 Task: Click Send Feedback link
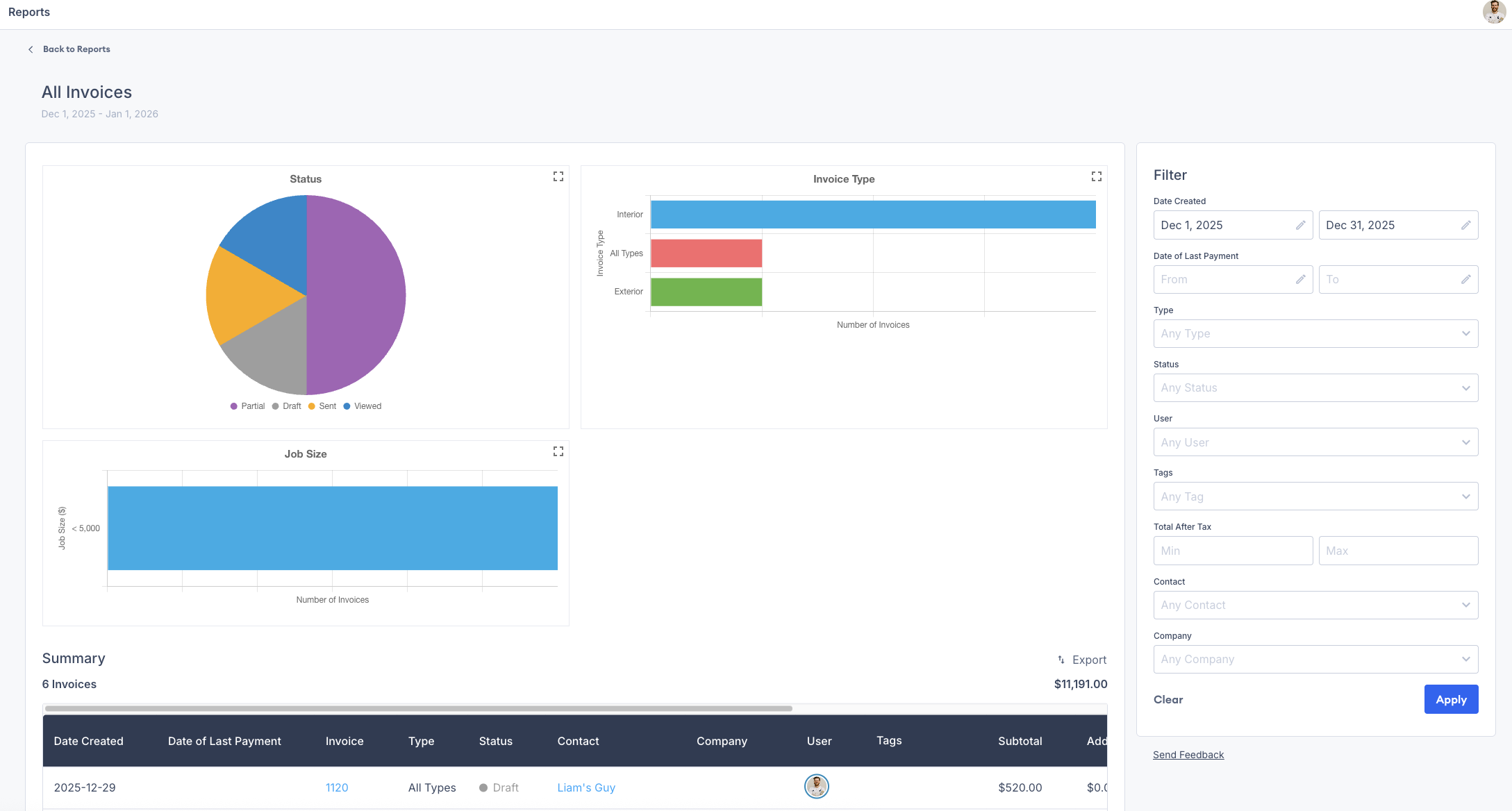tap(1188, 755)
